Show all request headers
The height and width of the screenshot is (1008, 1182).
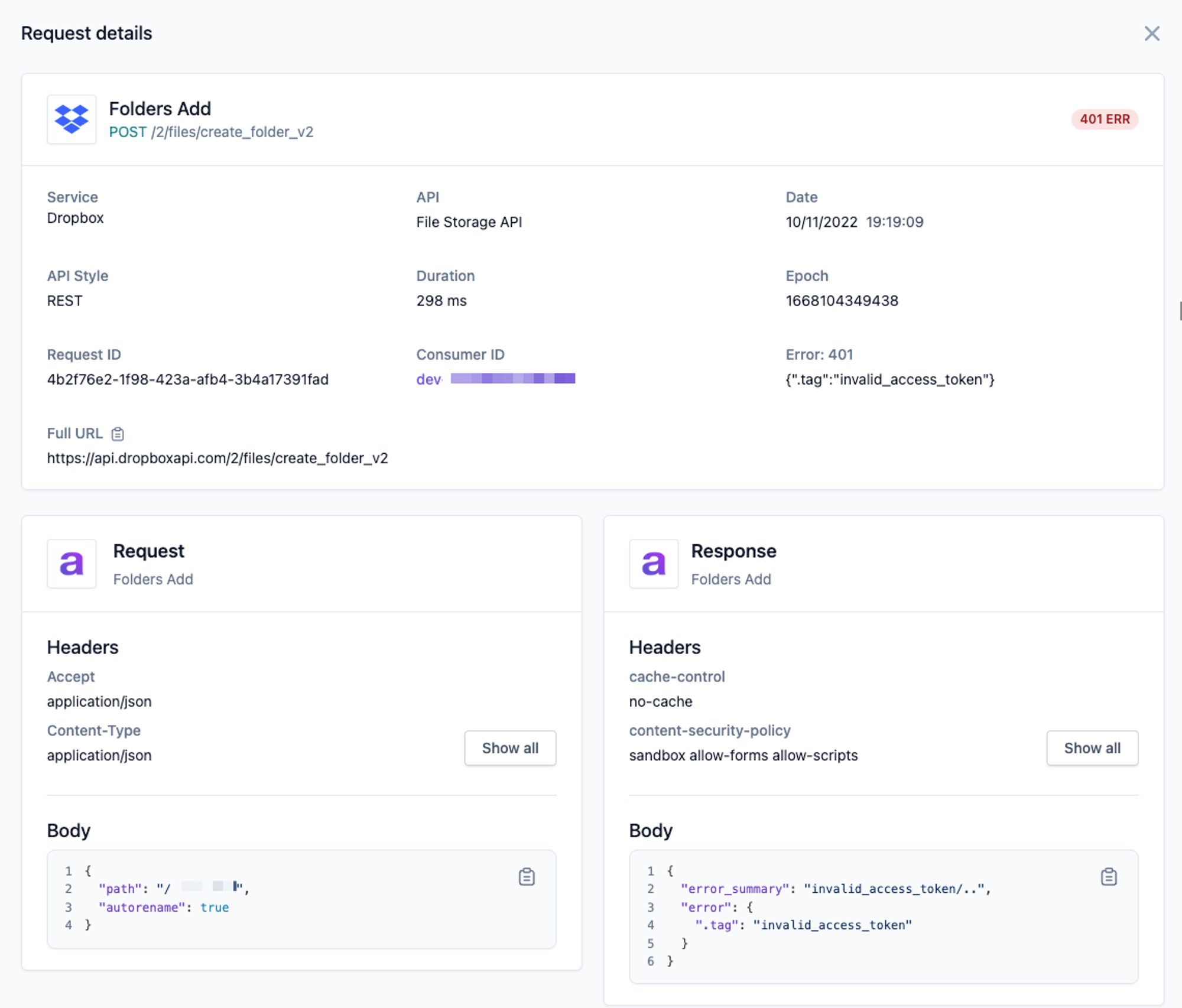tap(510, 748)
